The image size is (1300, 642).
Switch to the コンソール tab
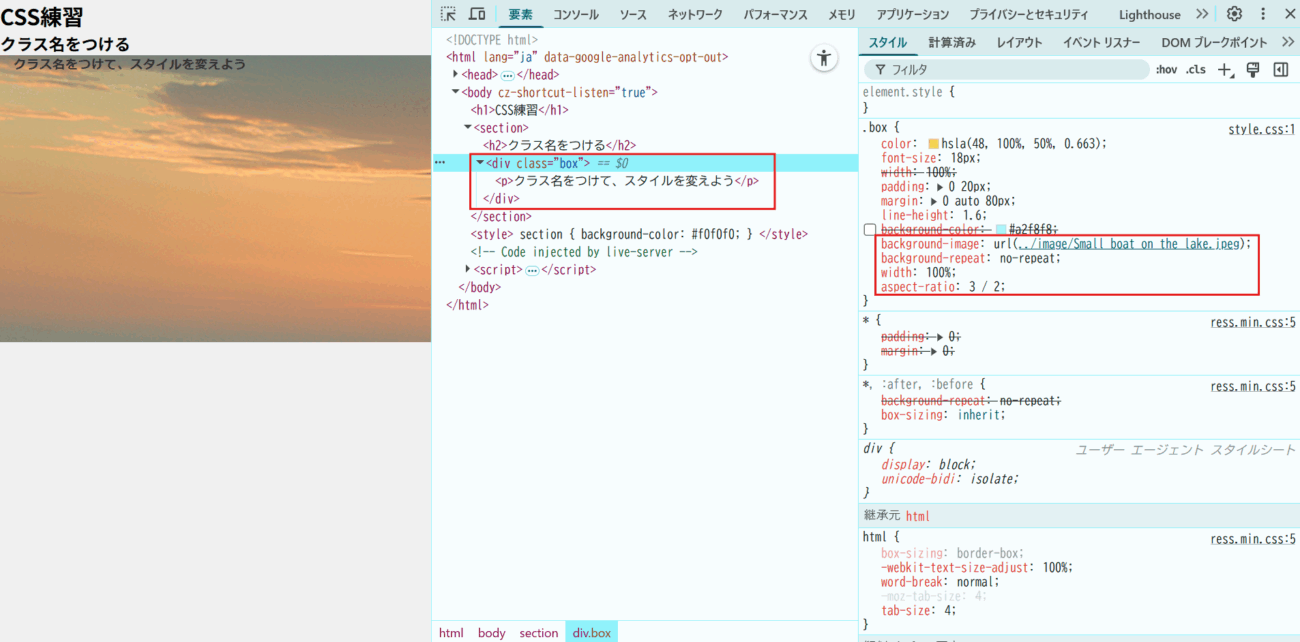[576, 14]
